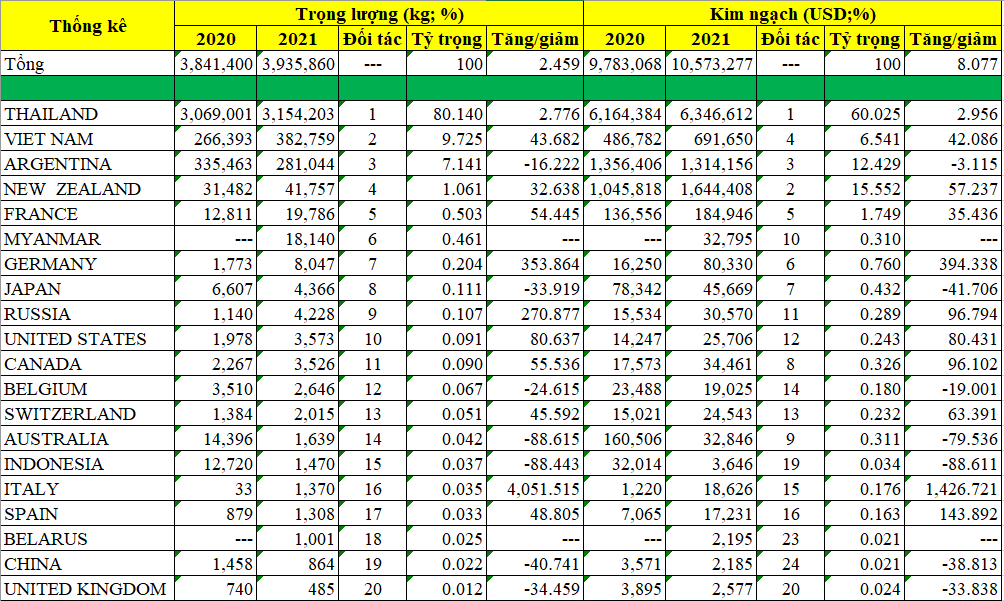Click the UNITED STATES row label
The image size is (1004, 601).
point(88,339)
